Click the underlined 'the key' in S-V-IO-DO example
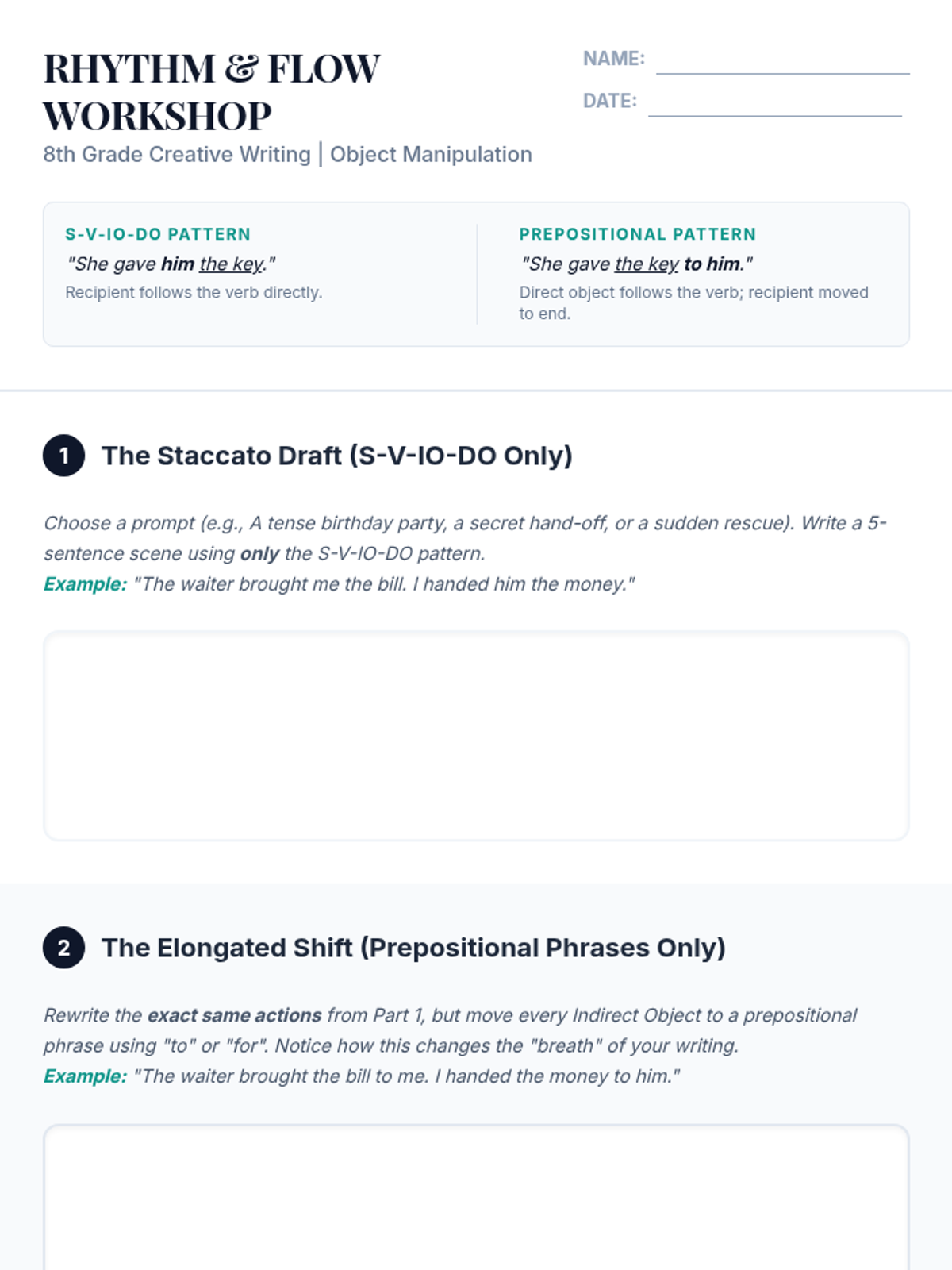 coord(231,264)
